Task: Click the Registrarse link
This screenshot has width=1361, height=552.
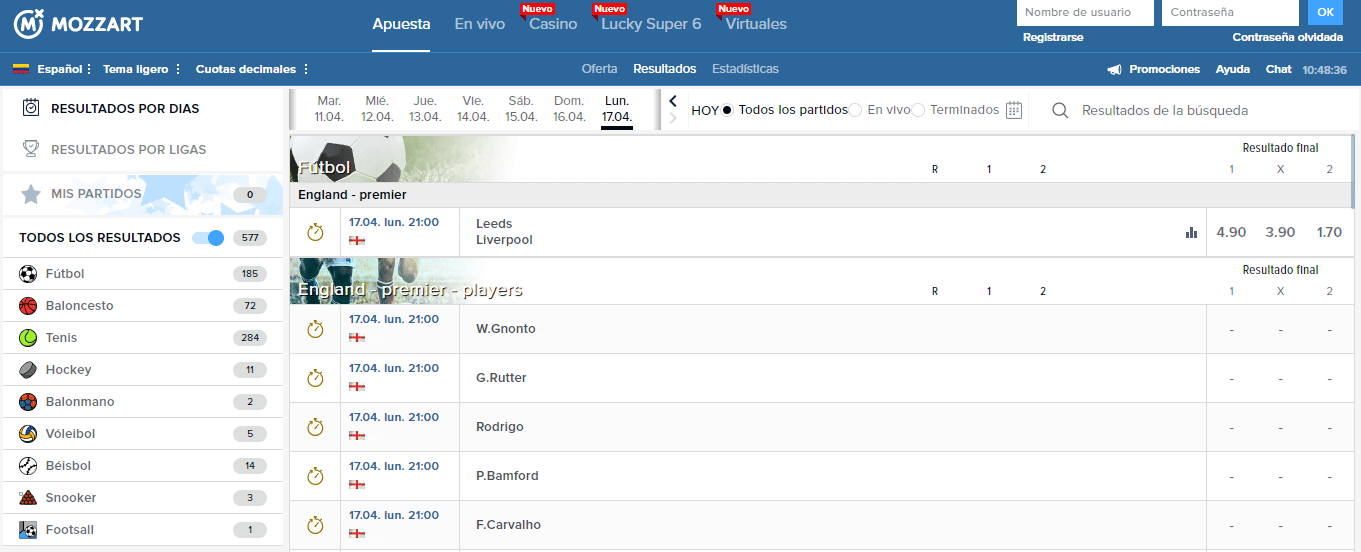Action: pyautogui.click(x=1053, y=37)
